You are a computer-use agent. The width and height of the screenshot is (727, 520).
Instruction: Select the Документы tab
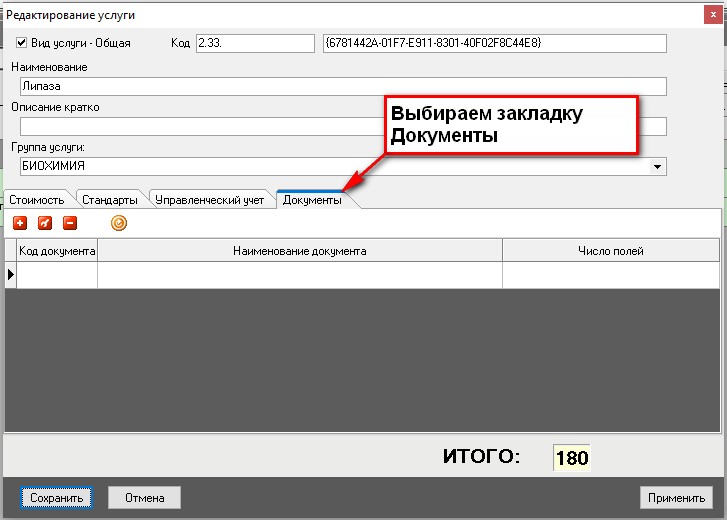[312, 200]
